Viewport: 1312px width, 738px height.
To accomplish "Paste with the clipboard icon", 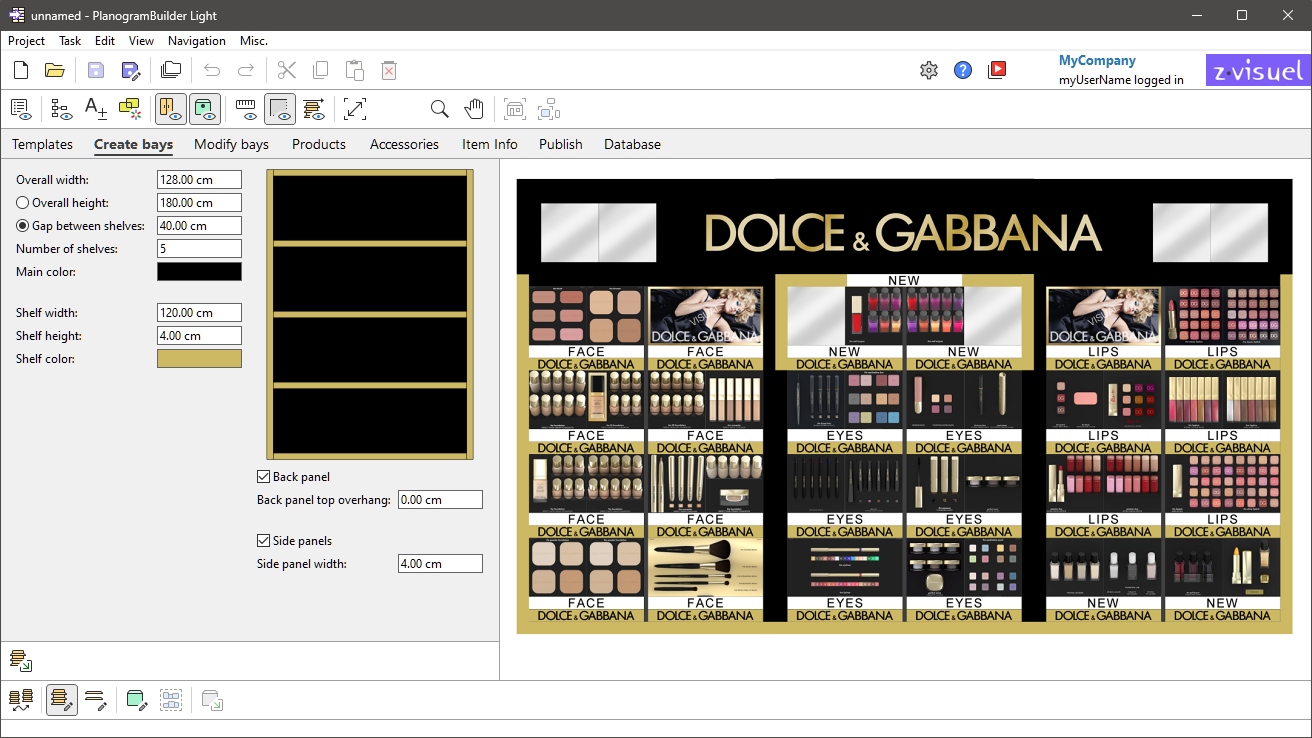I will click(x=355, y=70).
